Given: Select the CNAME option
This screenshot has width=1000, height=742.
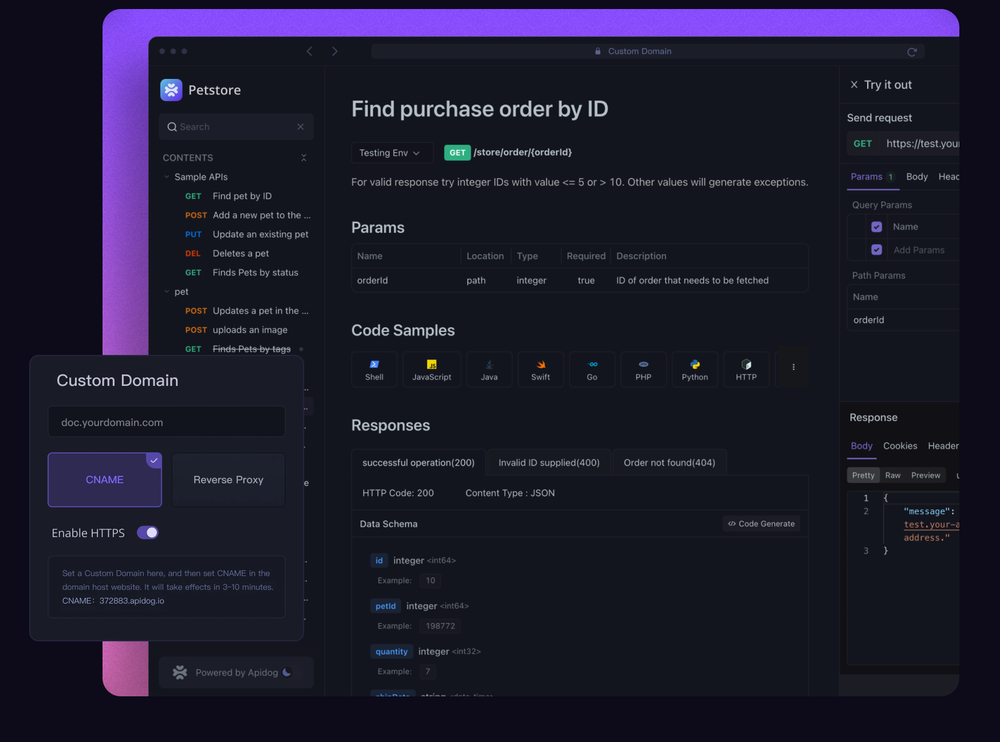Looking at the screenshot, I should [105, 480].
